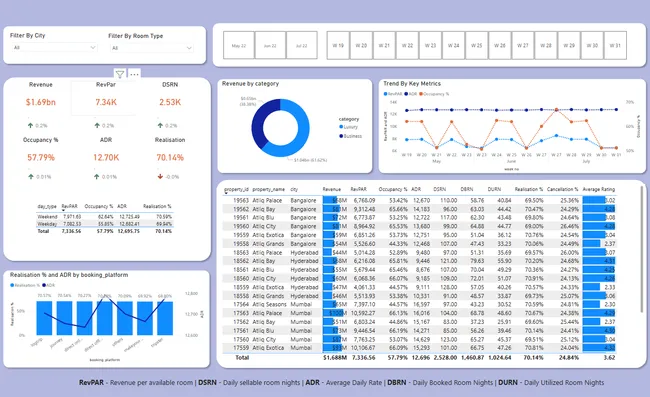Click the others bar in booking platform chart
The height and width of the screenshot is (397, 650).
125,318
